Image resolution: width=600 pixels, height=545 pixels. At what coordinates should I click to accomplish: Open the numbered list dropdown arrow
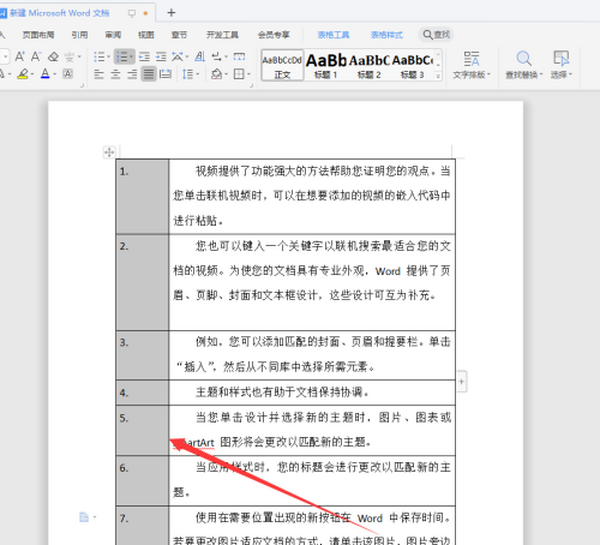coord(131,57)
